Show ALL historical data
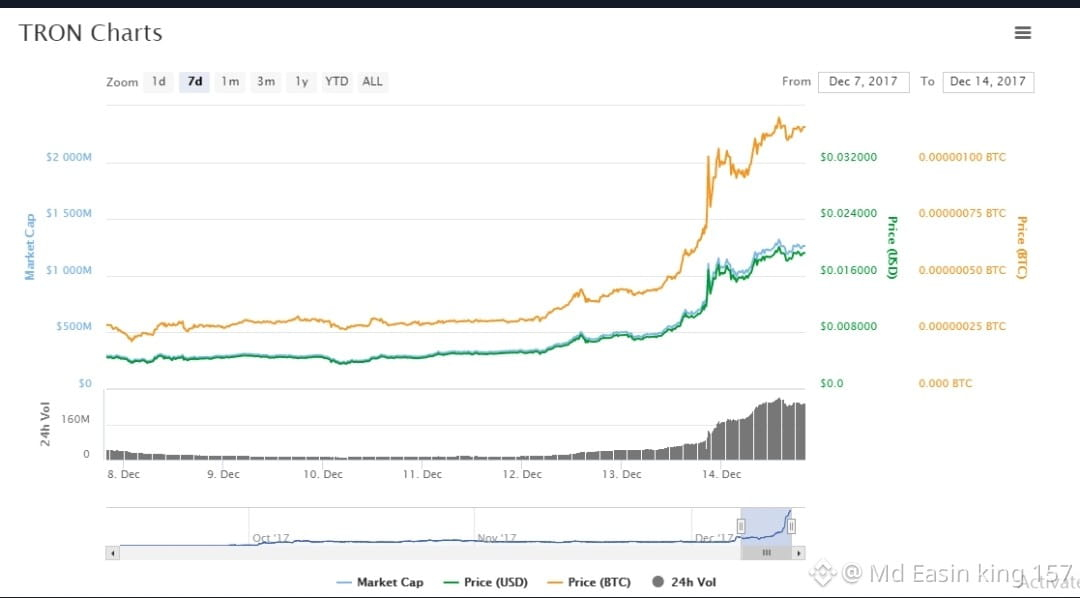This screenshot has width=1080, height=598. [373, 82]
